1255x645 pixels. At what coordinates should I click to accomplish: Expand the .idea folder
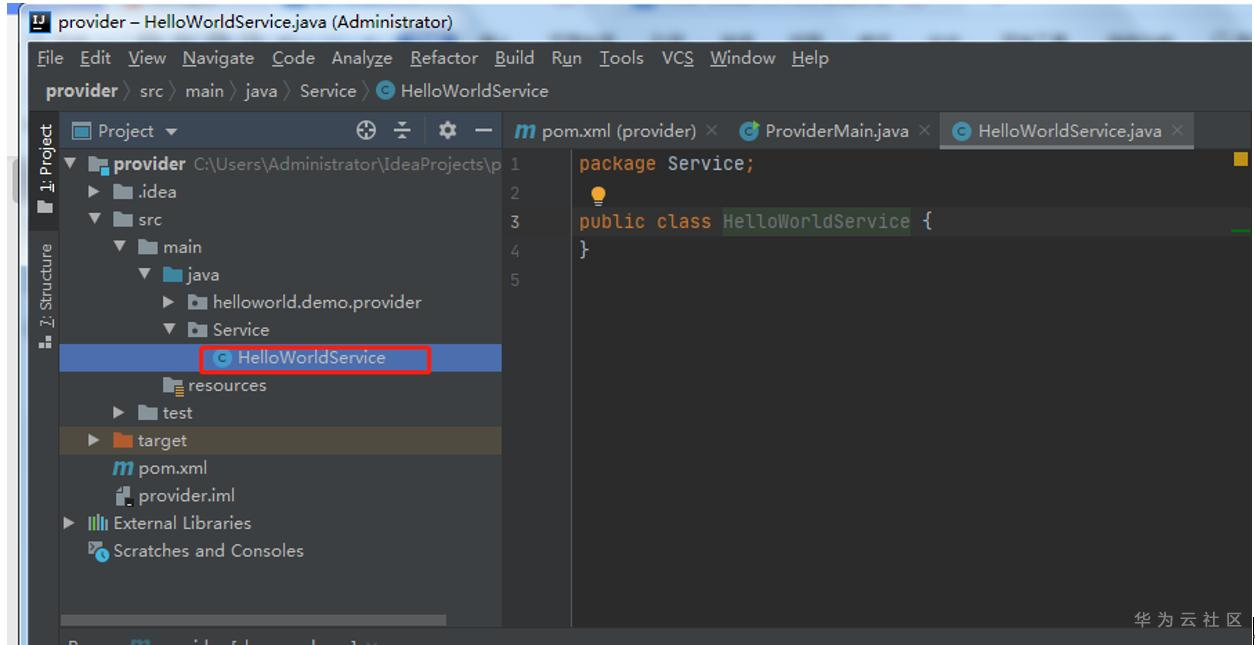95,192
